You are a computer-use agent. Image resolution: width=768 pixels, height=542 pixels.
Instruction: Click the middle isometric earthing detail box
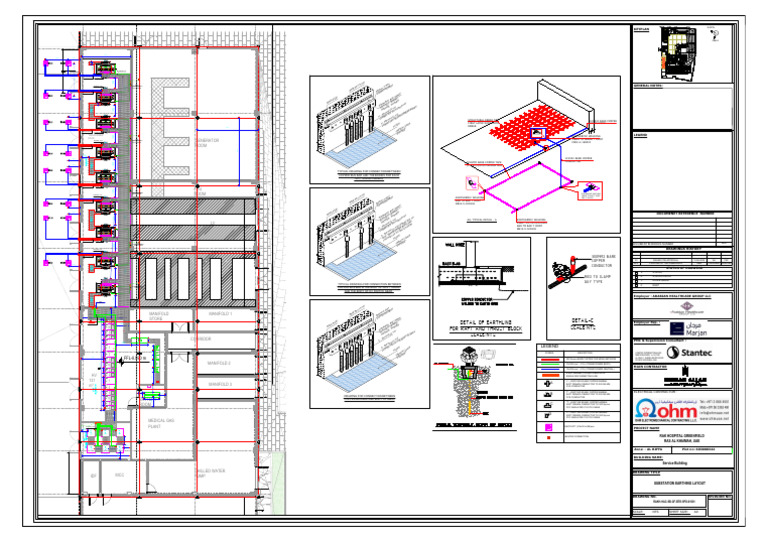tap(369, 241)
